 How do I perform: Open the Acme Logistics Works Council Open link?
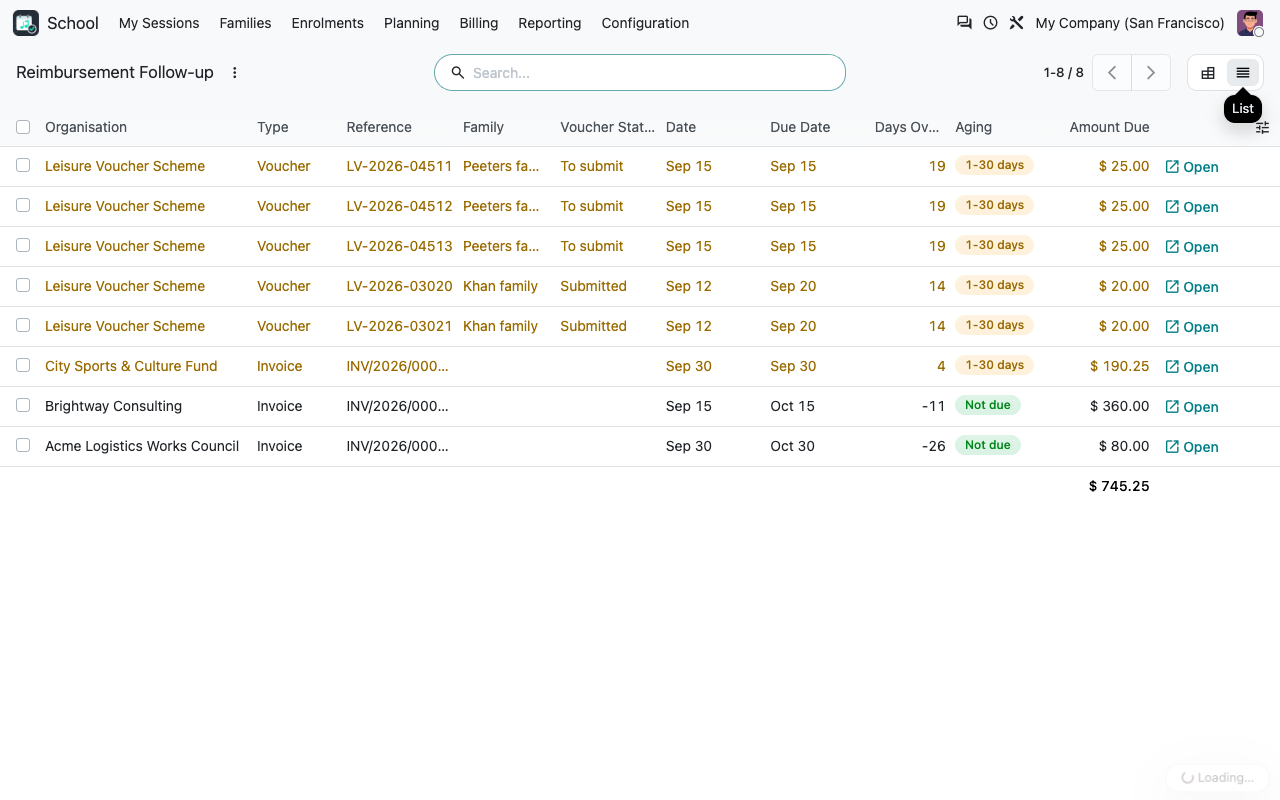[1192, 447]
